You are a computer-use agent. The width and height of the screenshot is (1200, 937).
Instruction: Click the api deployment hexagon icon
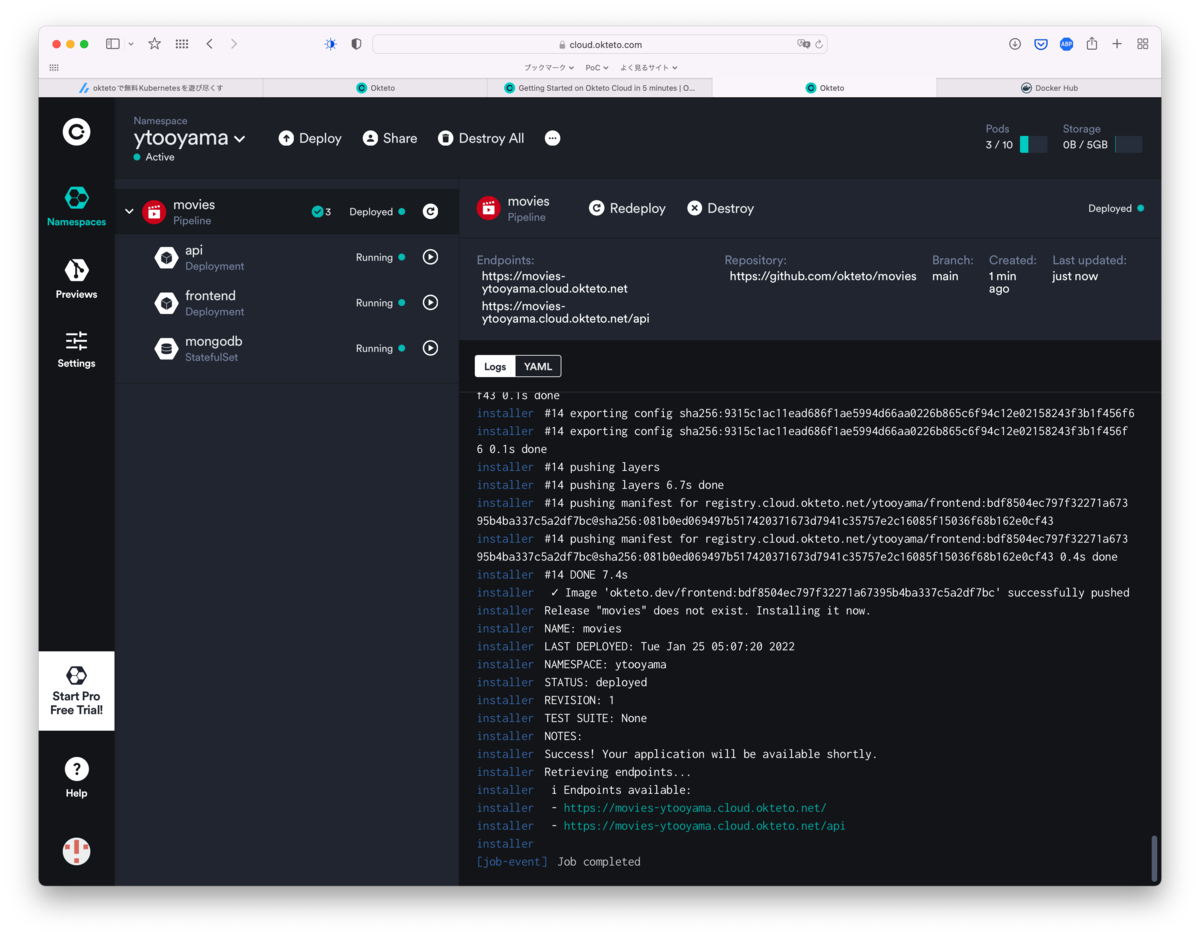click(166, 257)
